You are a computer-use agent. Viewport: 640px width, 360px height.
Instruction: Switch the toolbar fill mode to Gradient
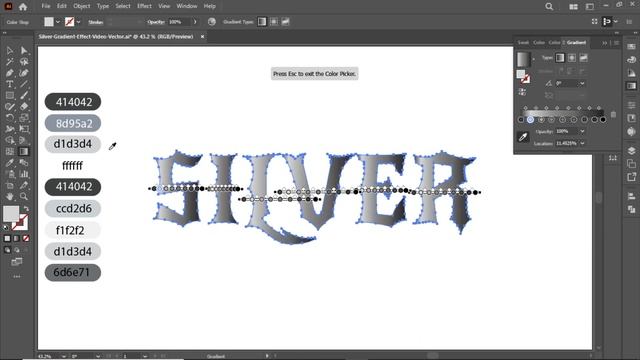coord(17,238)
